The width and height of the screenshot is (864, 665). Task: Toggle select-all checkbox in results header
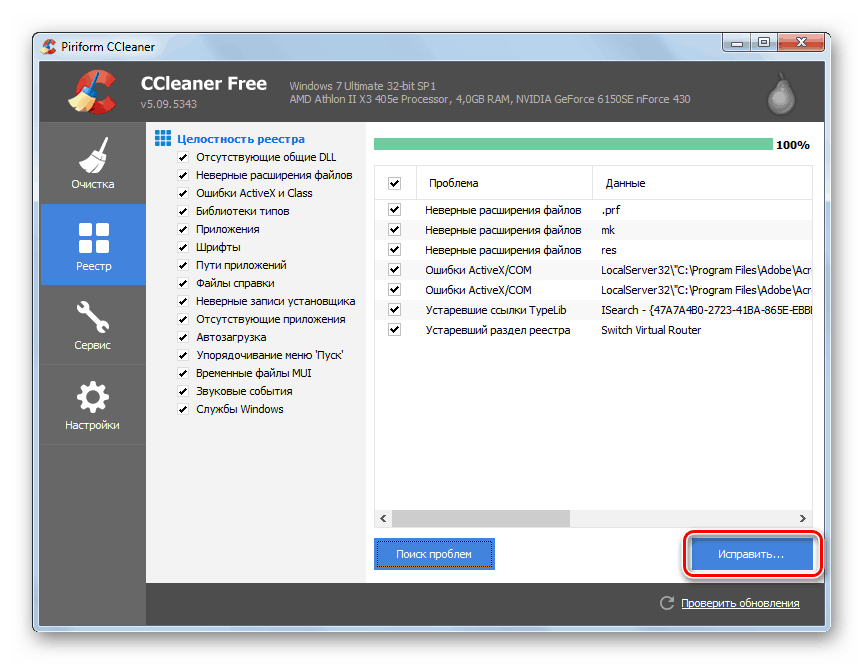pos(395,183)
